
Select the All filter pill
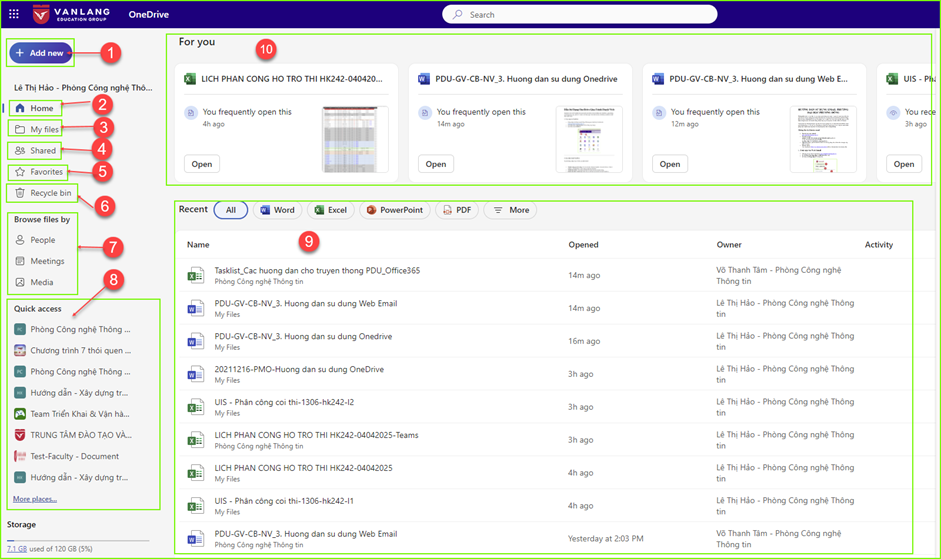[x=231, y=210]
